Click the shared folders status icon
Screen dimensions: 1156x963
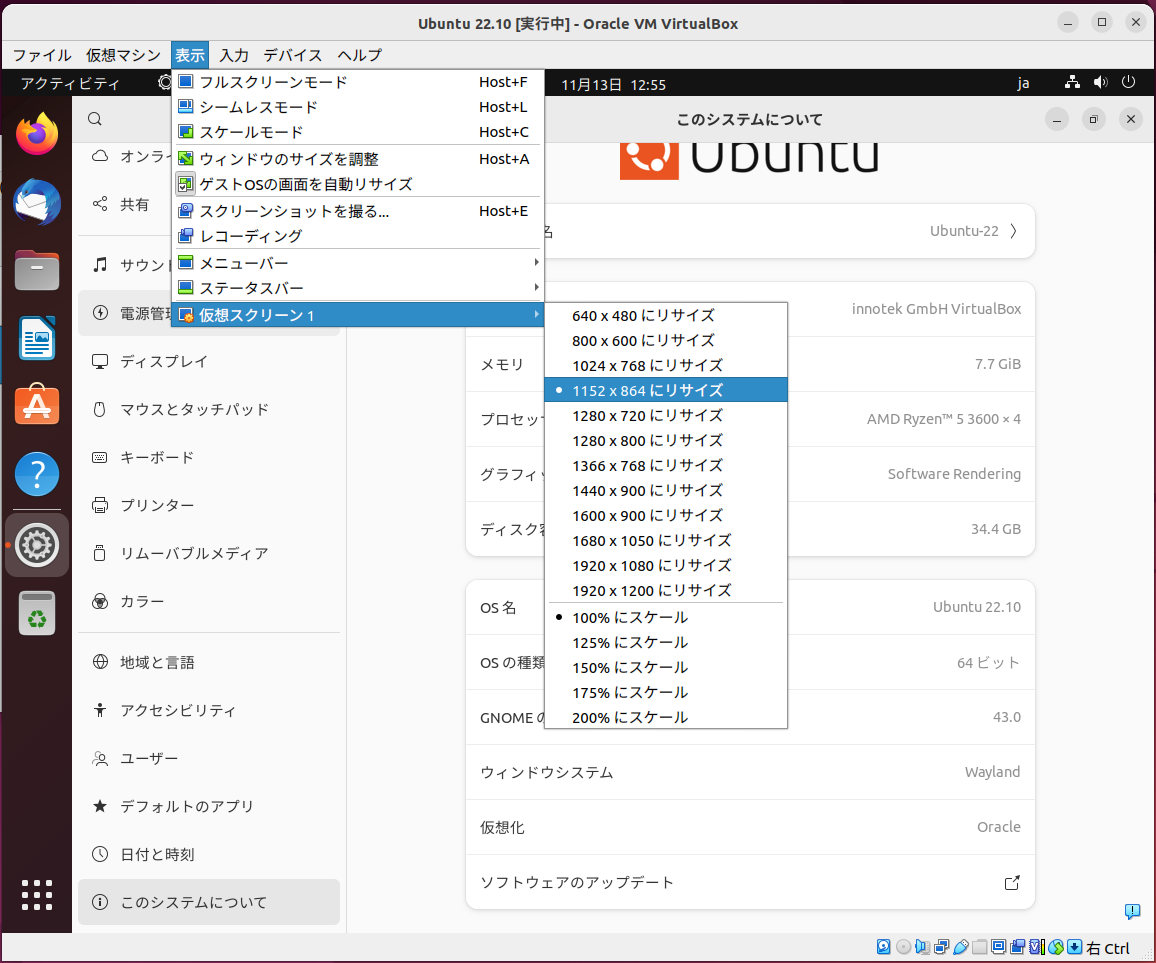980,948
